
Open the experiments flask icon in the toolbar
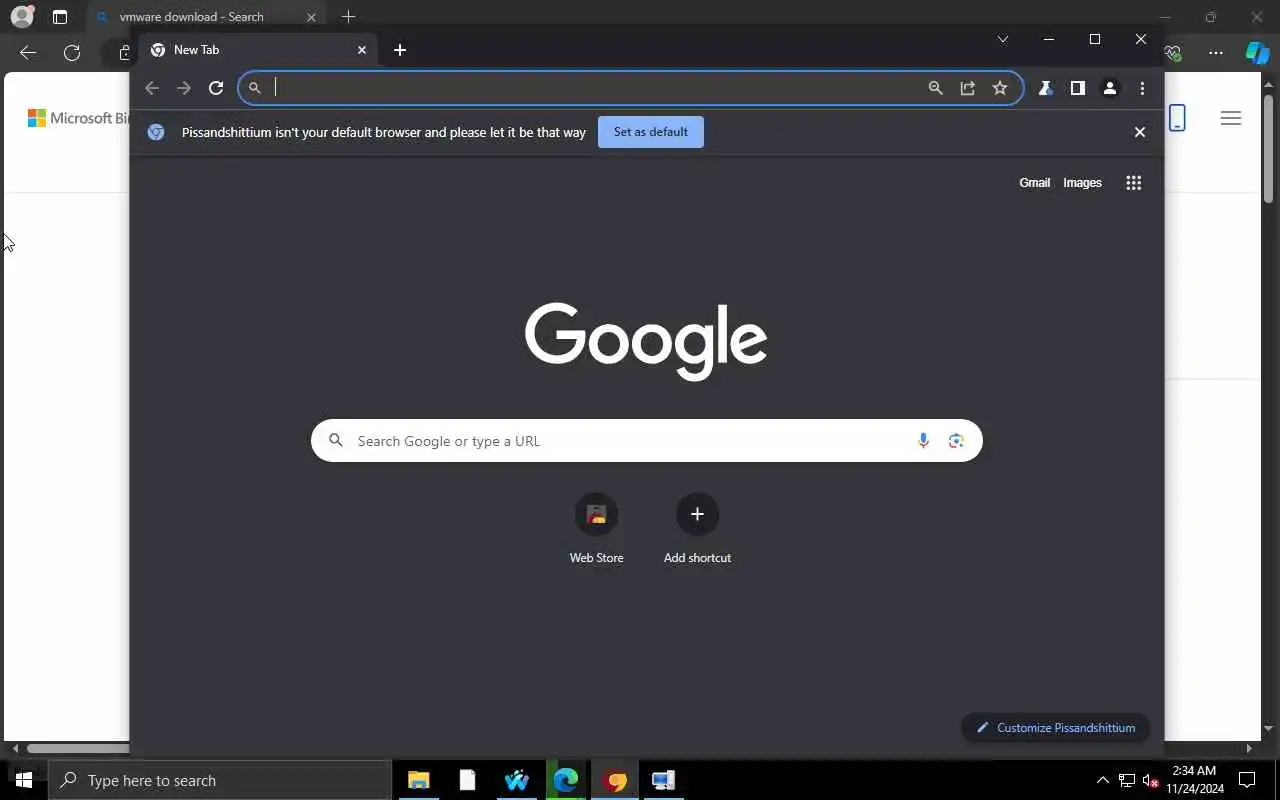click(x=1045, y=88)
